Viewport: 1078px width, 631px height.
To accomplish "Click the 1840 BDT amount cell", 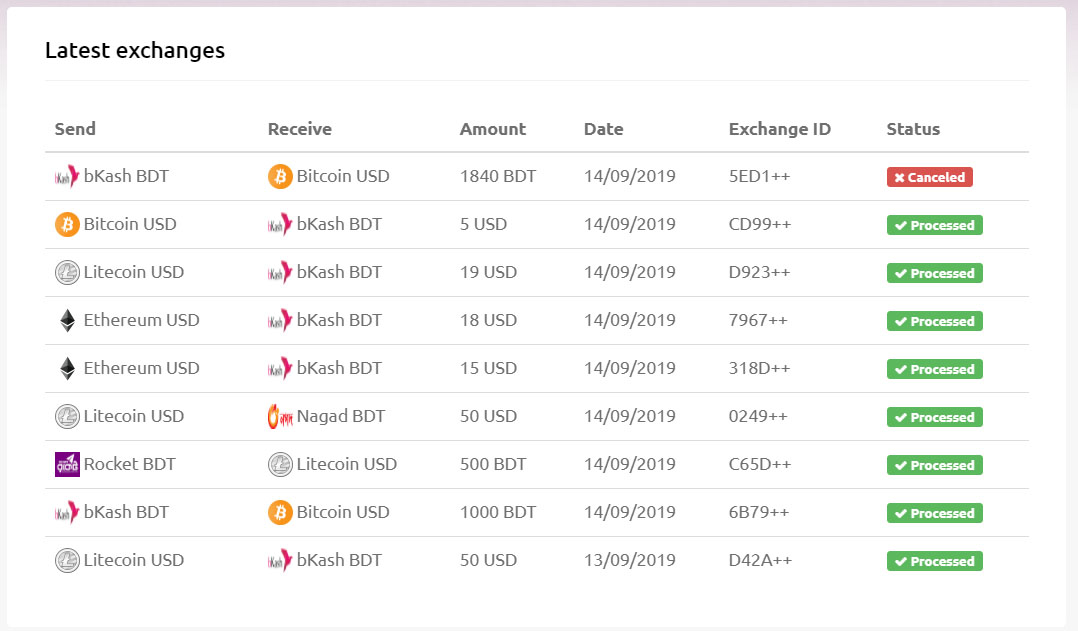I will click(x=497, y=177).
